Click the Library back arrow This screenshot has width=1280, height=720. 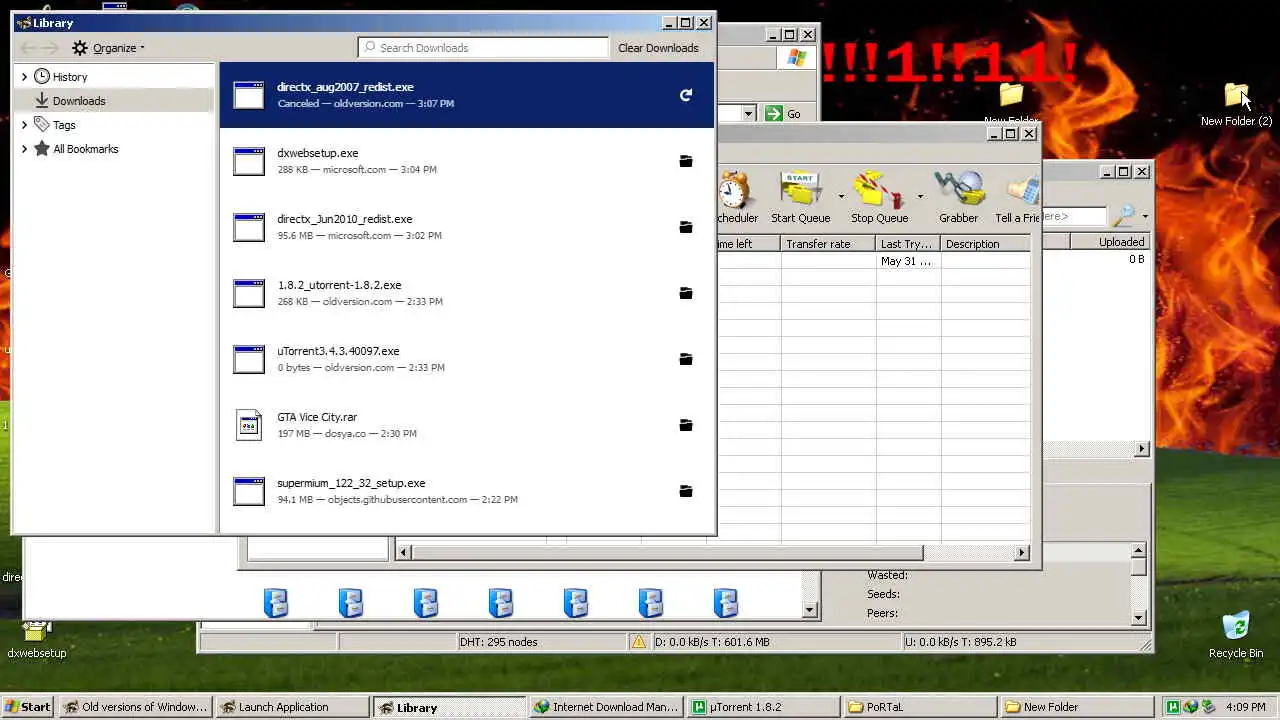coord(29,47)
